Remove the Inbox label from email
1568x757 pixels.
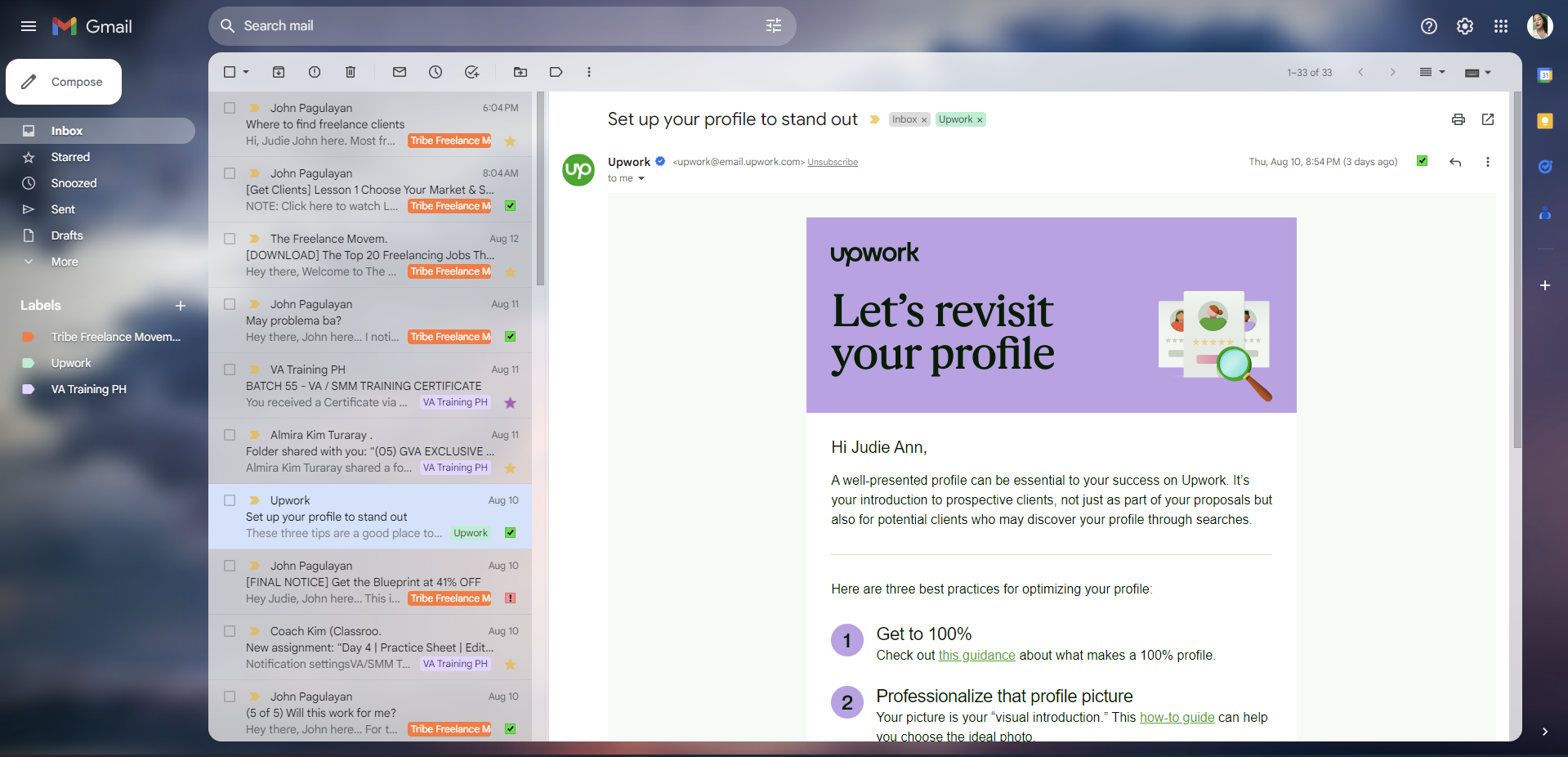924,120
